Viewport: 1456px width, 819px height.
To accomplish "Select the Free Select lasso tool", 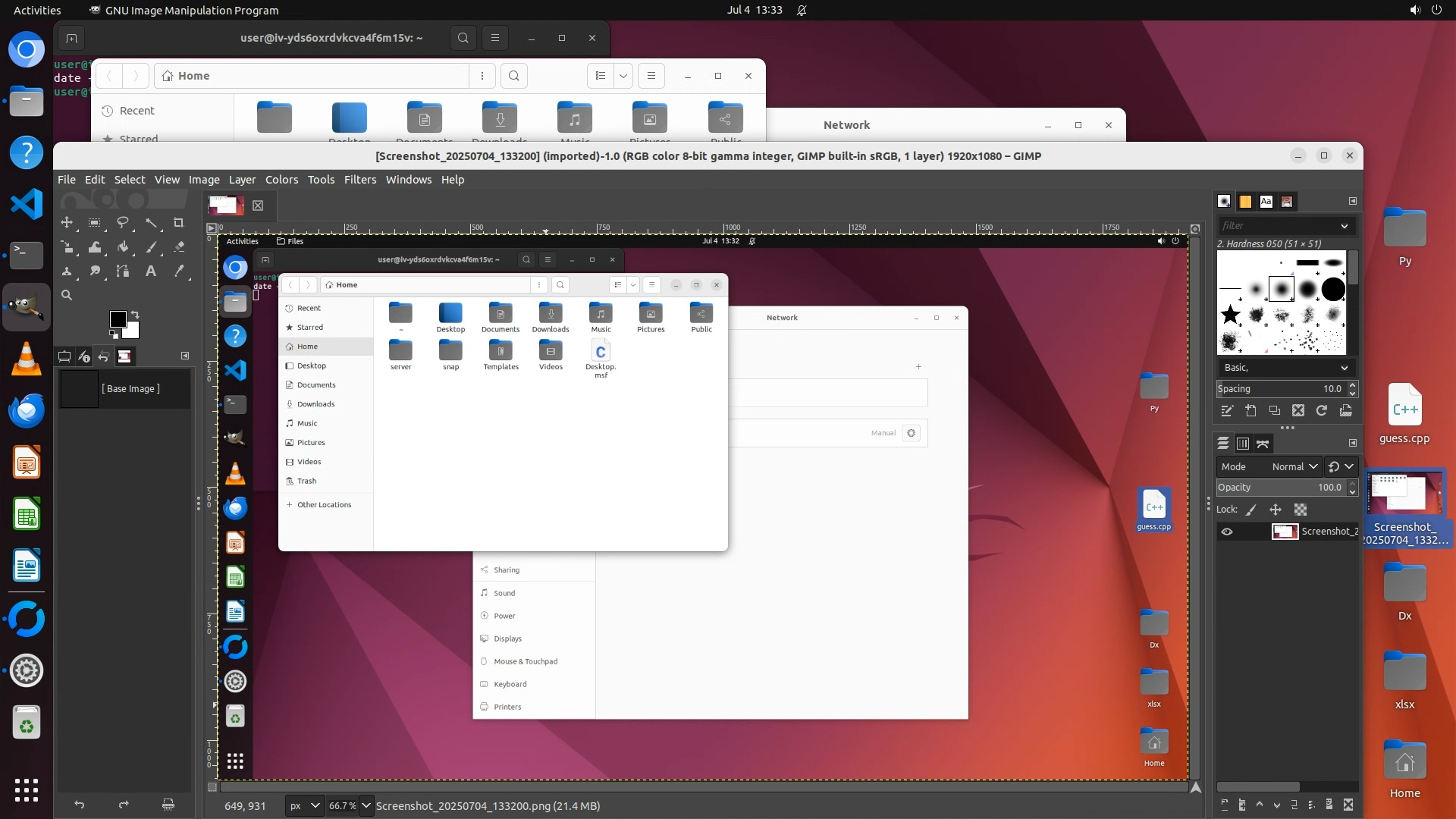I will click(x=122, y=223).
